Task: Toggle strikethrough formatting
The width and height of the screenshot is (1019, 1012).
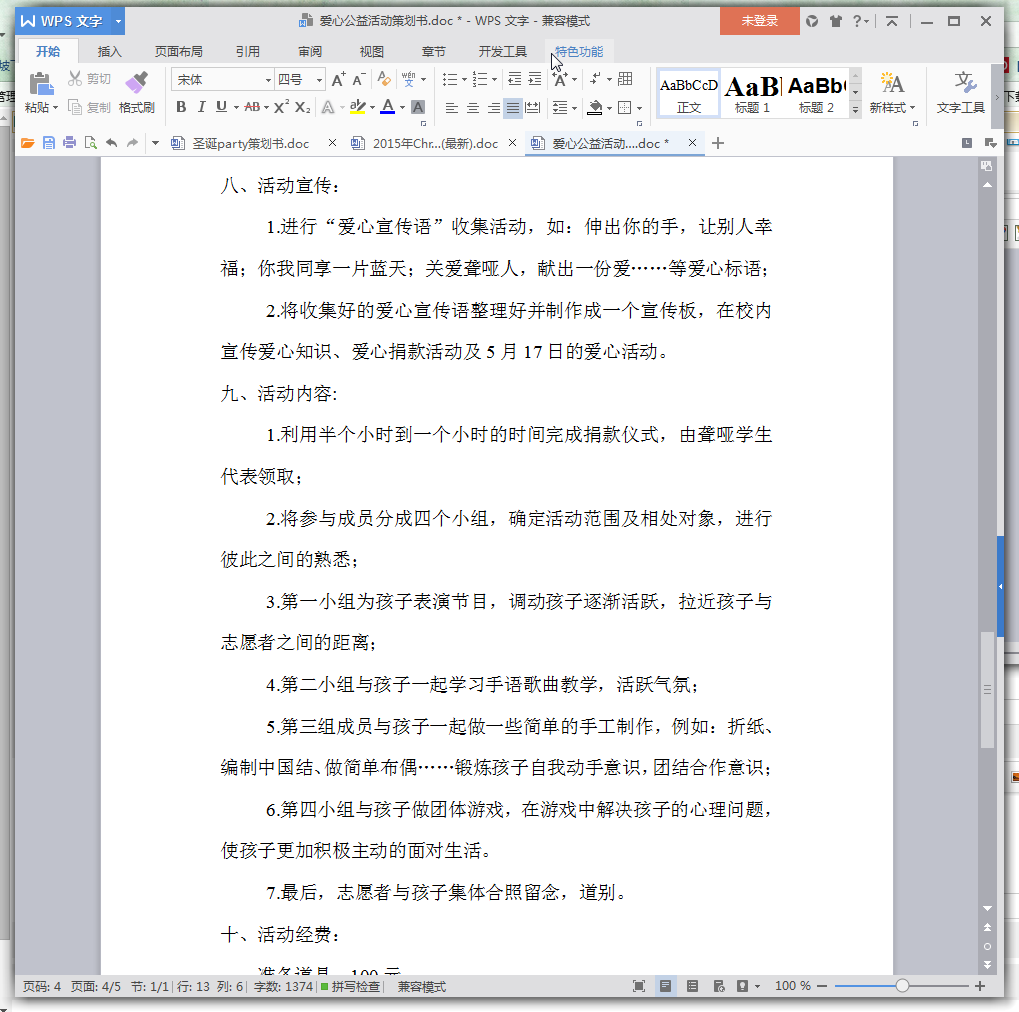Action: click(x=252, y=107)
